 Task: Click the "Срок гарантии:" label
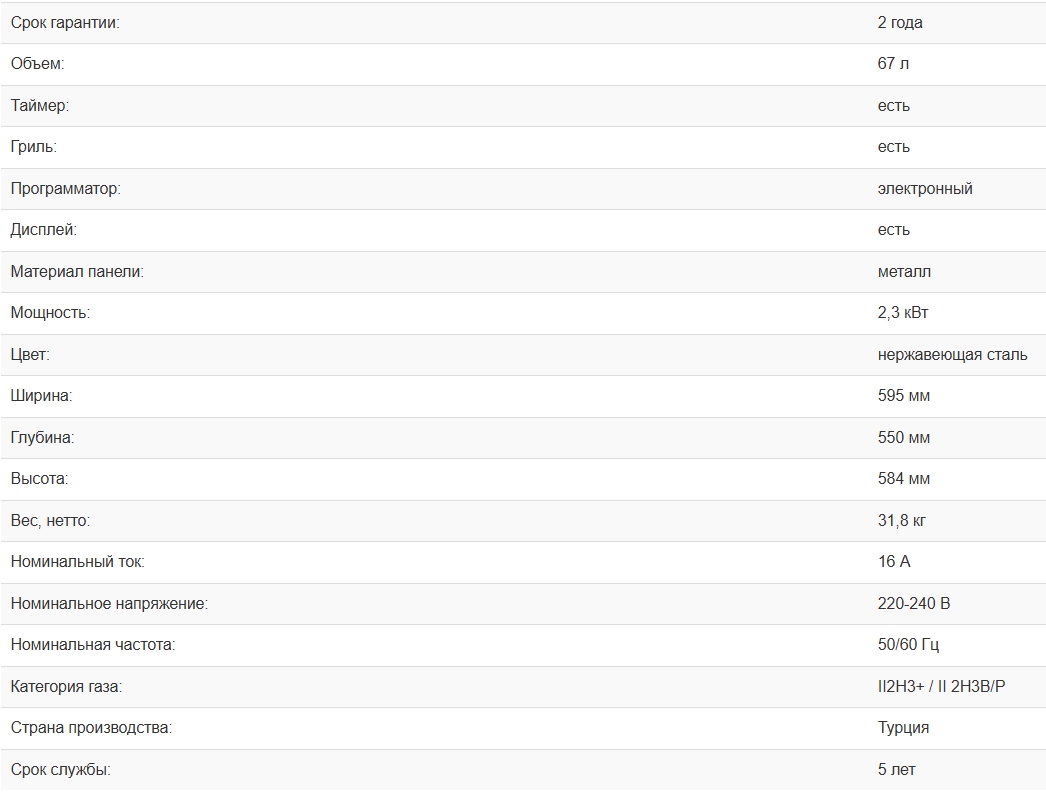click(x=64, y=22)
